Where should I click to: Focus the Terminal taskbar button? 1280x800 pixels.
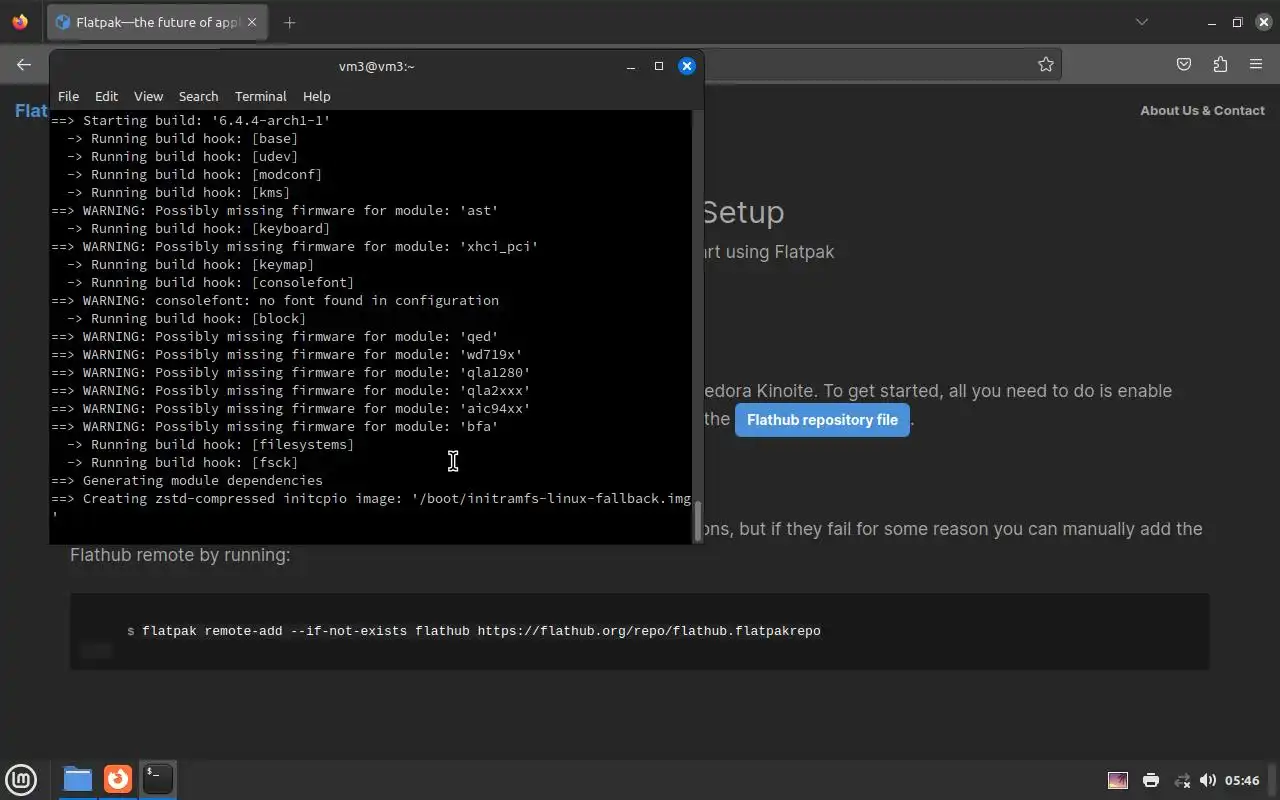click(157, 779)
